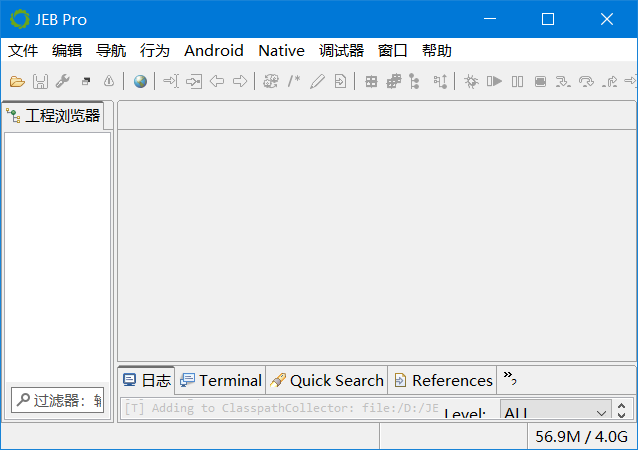The image size is (638, 450).
Task: Open the 文件 menu
Action: point(23,51)
